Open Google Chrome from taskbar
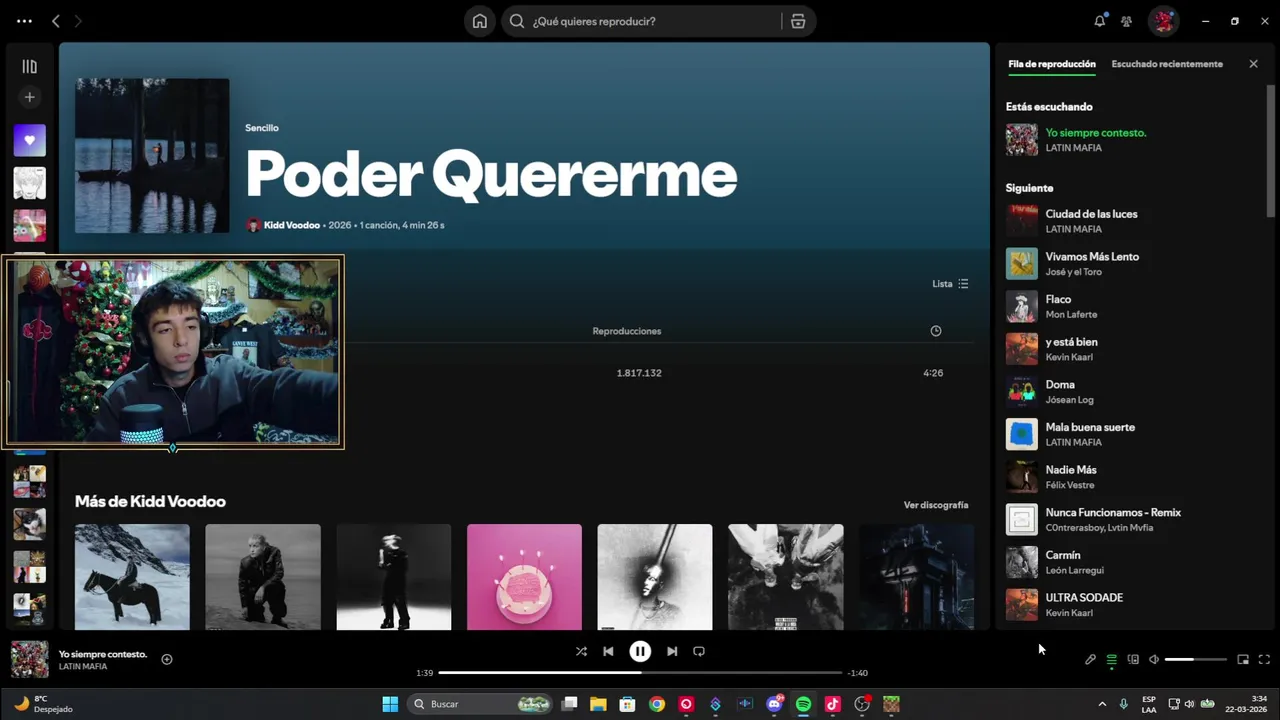Viewport: 1280px width, 720px height. pyautogui.click(x=656, y=704)
